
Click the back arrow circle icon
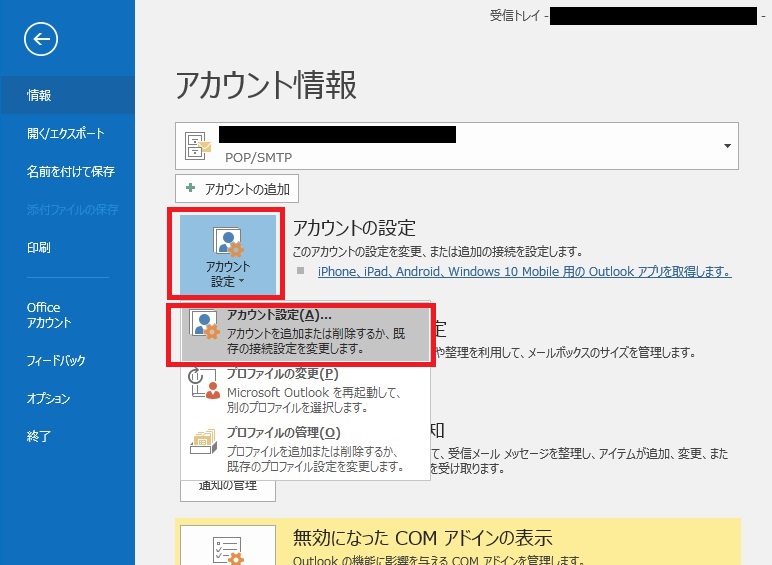(41, 39)
